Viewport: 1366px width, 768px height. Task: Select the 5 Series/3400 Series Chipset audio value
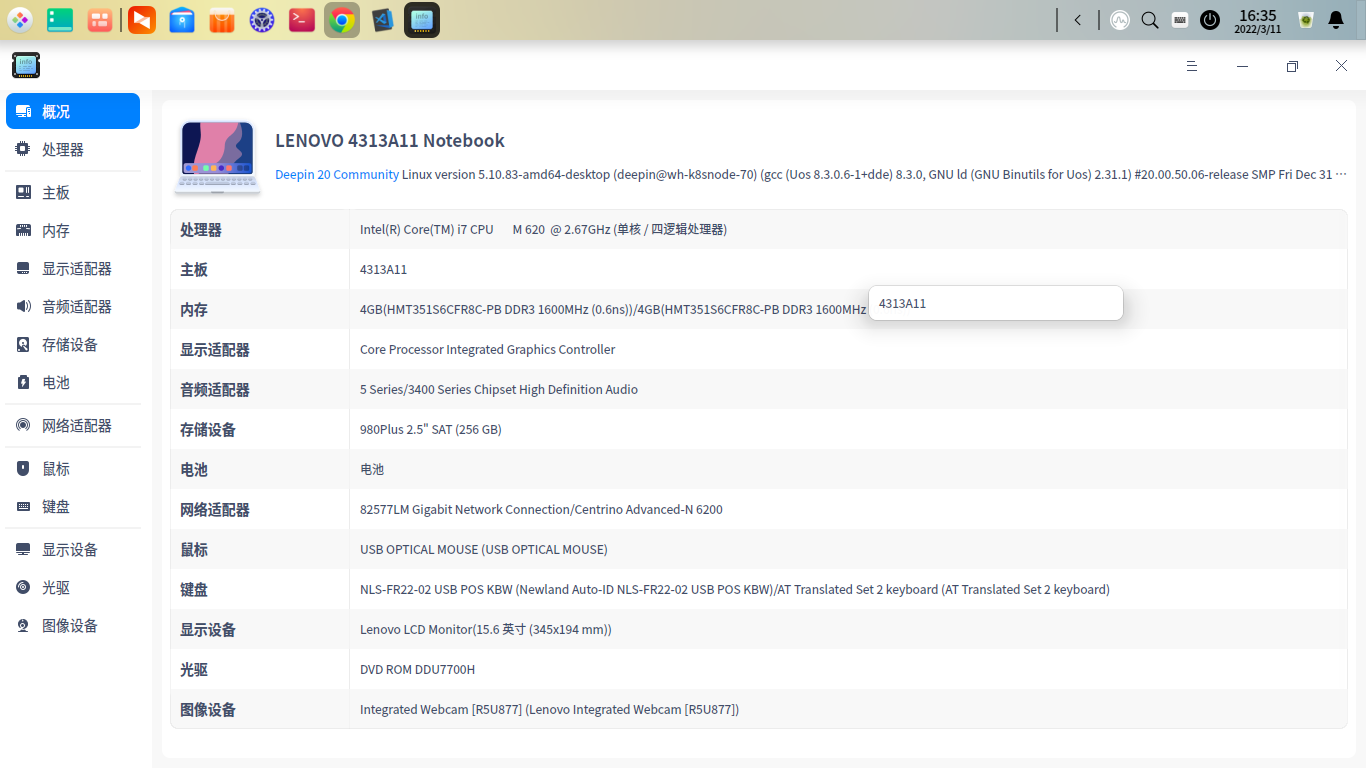pyautogui.click(x=499, y=389)
